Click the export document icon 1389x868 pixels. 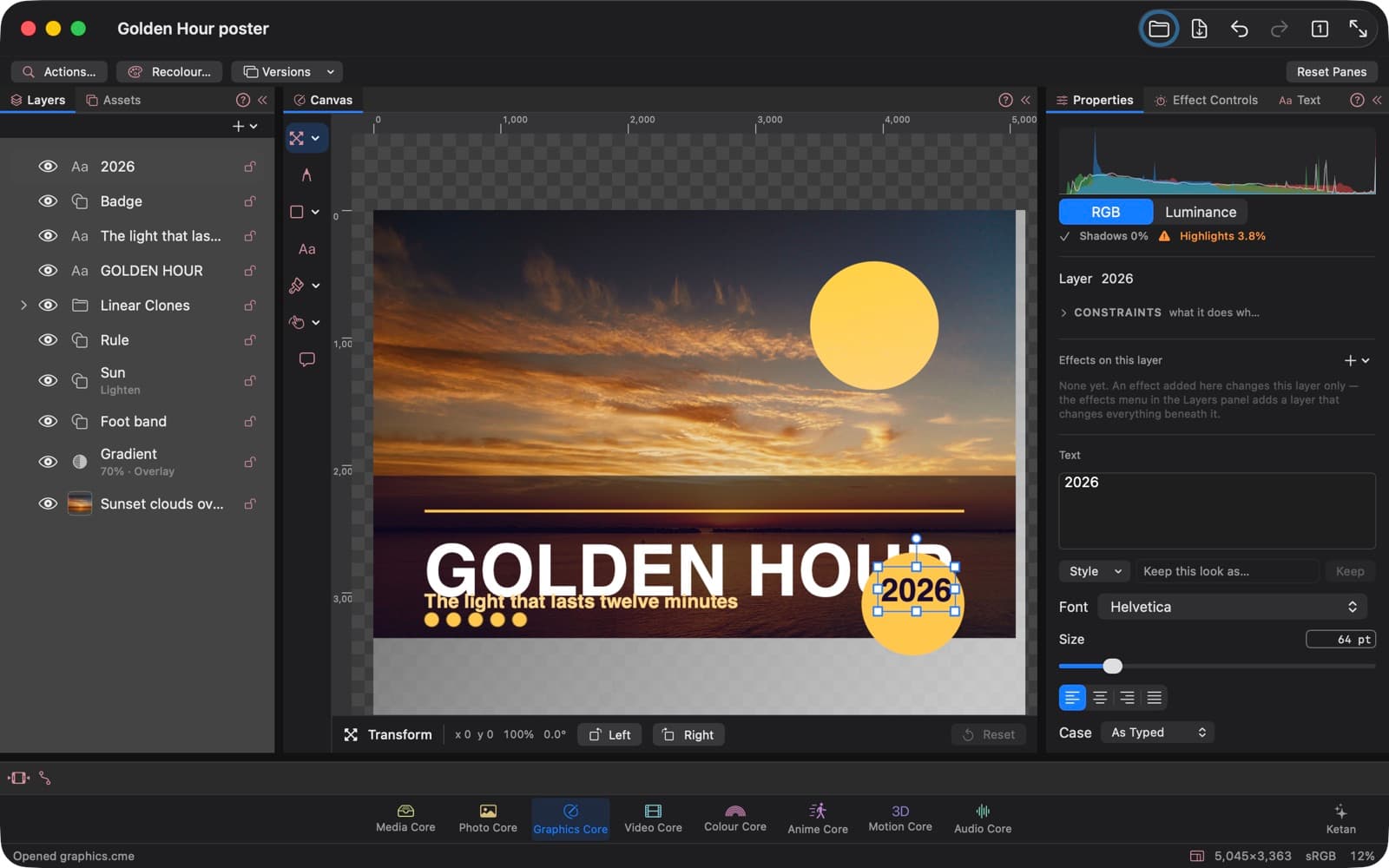(x=1199, y=29)
